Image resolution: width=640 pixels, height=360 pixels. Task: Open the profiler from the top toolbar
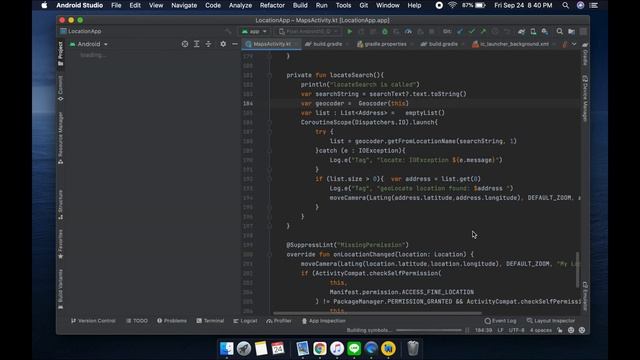(408, 31)
